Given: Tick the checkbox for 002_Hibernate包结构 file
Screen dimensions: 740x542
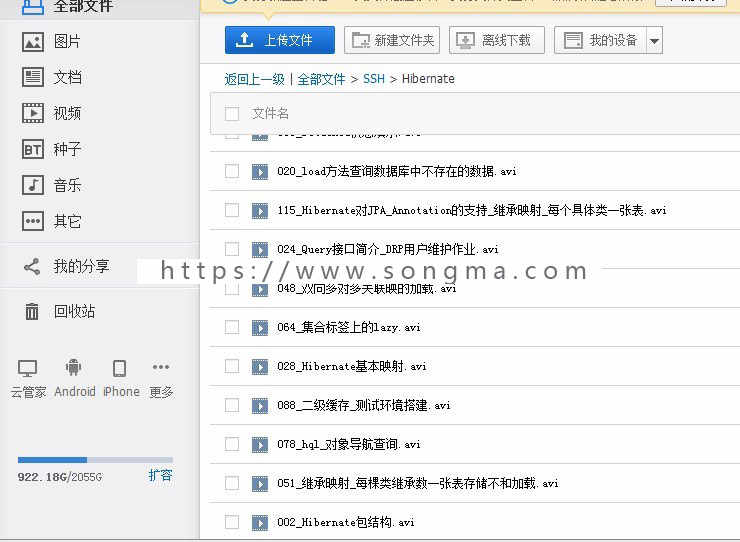Looking at the screenshot, I should coord(232,522).
